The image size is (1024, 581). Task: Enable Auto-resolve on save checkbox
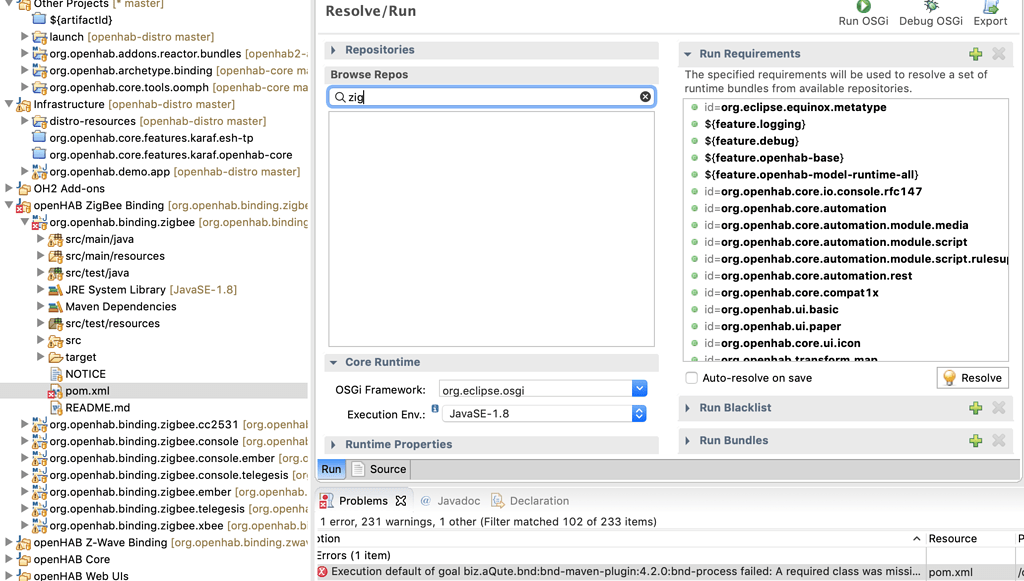(692, 378)
